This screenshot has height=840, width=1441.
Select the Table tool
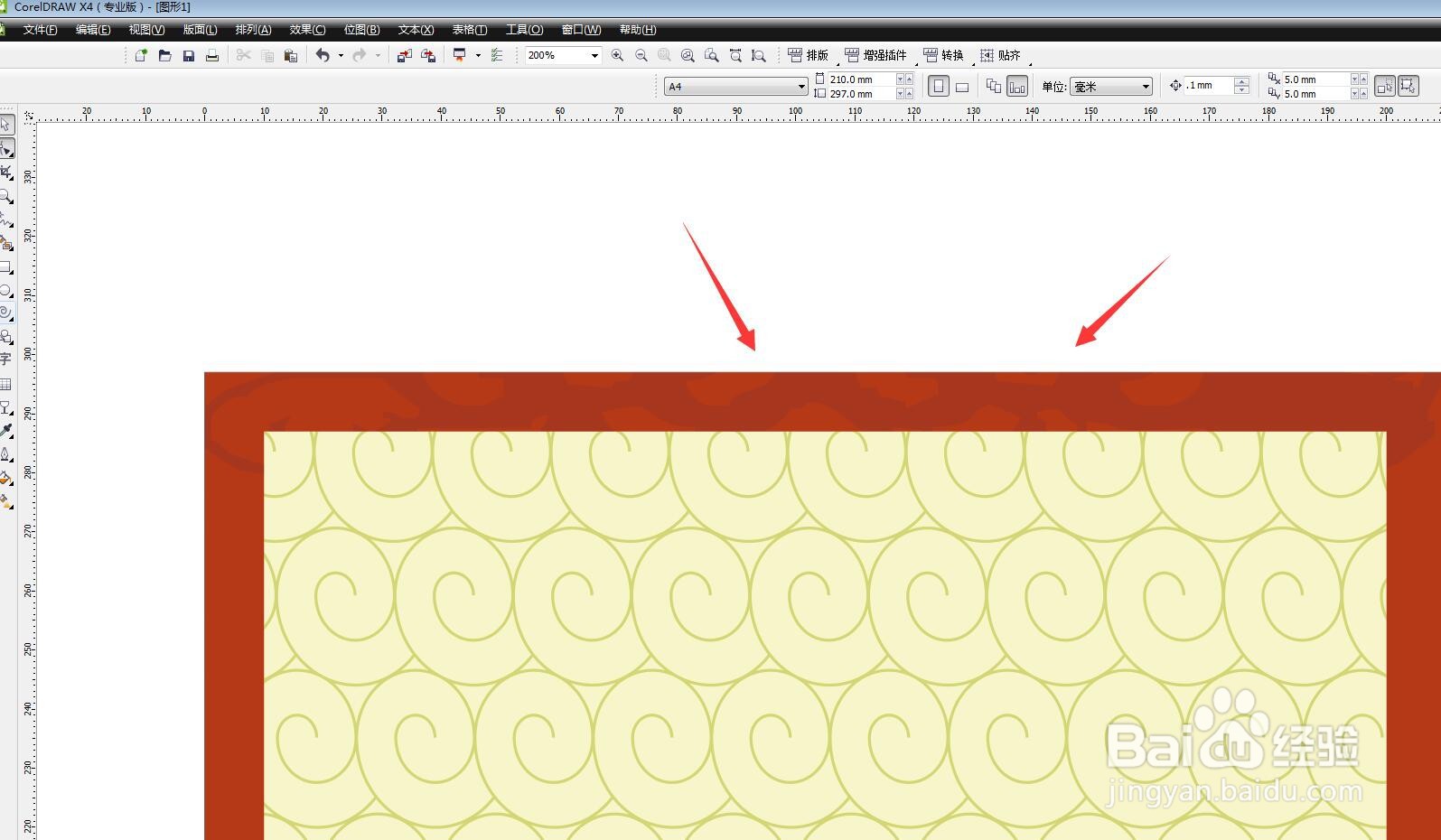point(6,384)
